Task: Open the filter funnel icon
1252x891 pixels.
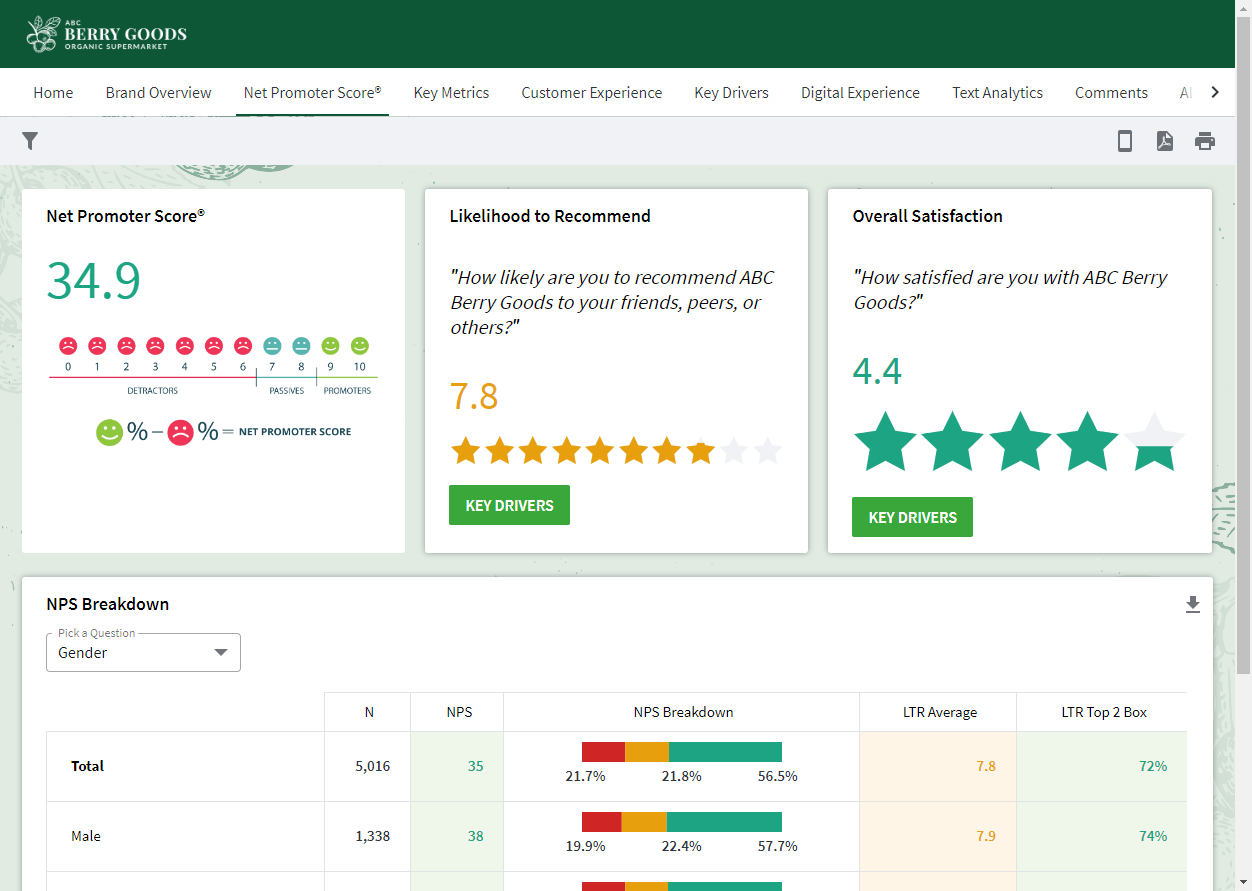Action: 30,141
